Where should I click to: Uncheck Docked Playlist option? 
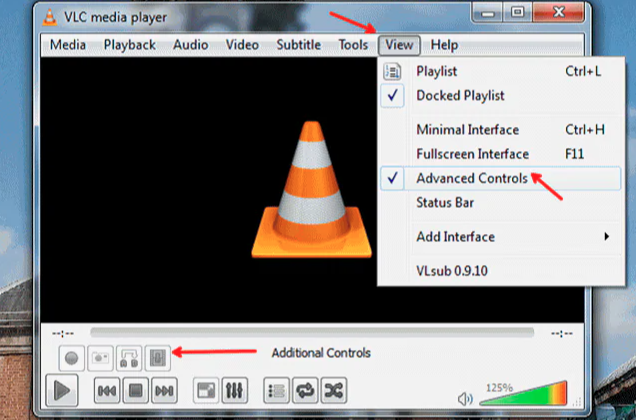[501, 96]
